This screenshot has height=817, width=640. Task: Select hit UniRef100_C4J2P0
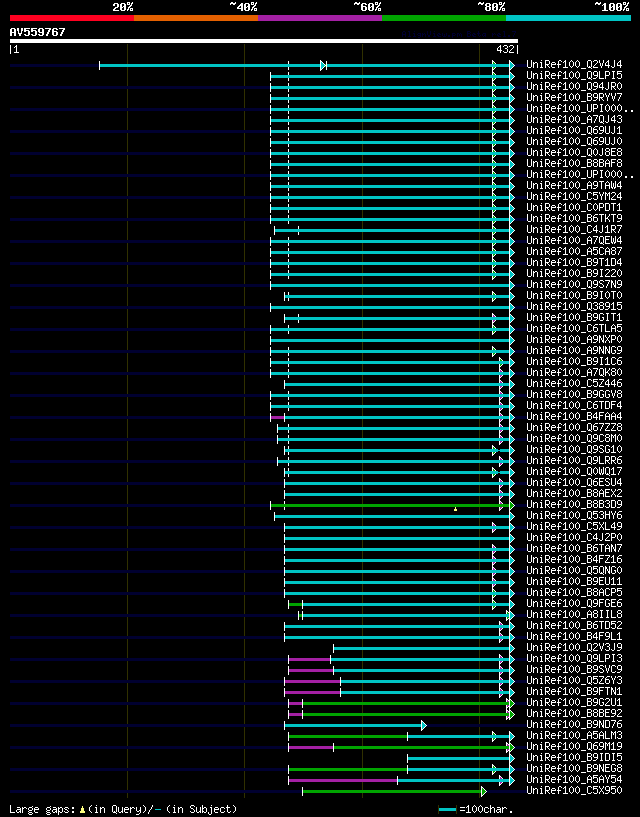click(x=574, y=537)
